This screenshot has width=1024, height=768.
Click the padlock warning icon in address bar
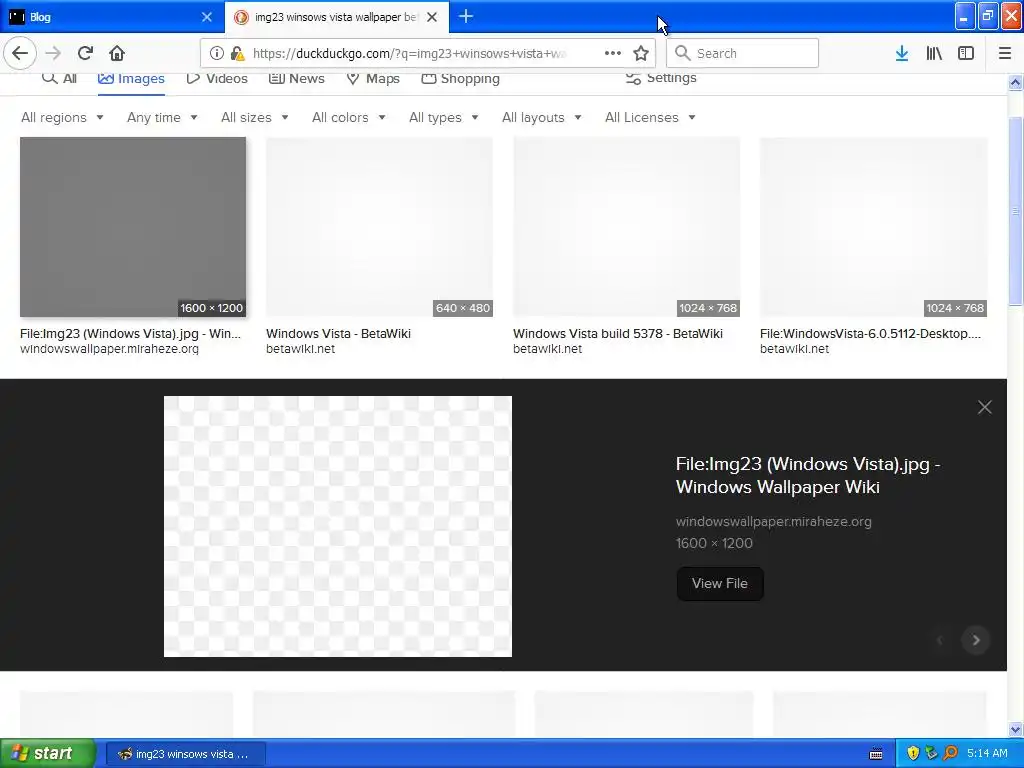click(237, 54)
